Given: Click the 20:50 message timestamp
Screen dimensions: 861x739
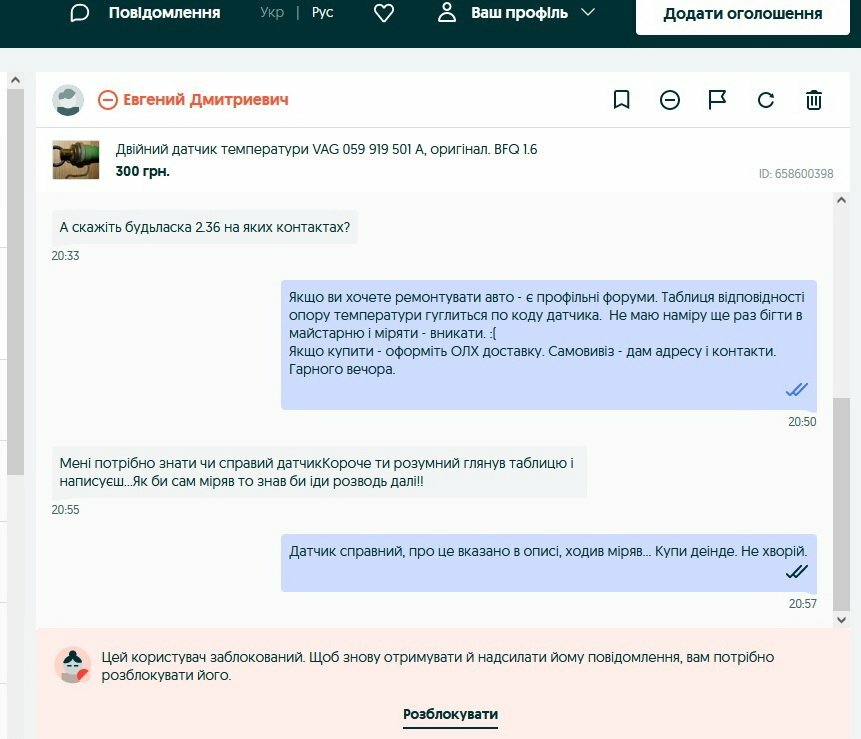Looking at the screenshot, I should click(x=802, y=422).
